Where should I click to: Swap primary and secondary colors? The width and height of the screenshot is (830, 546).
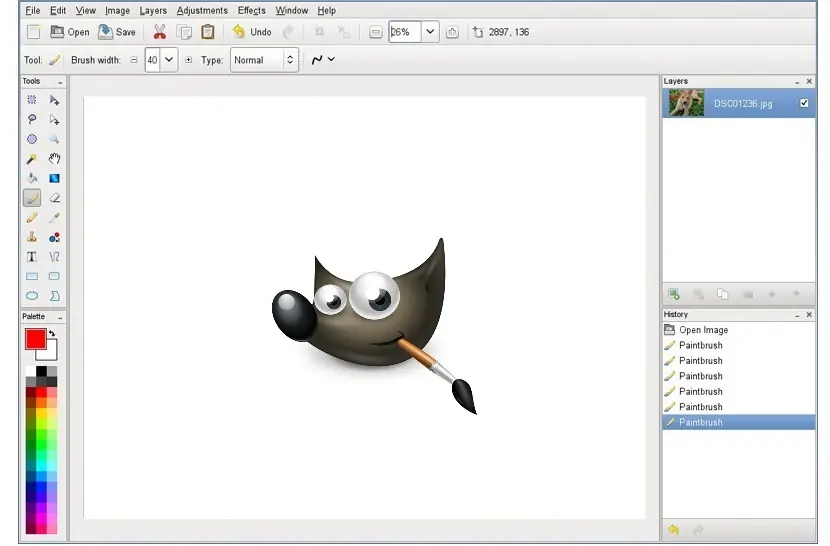pos(52,333)
